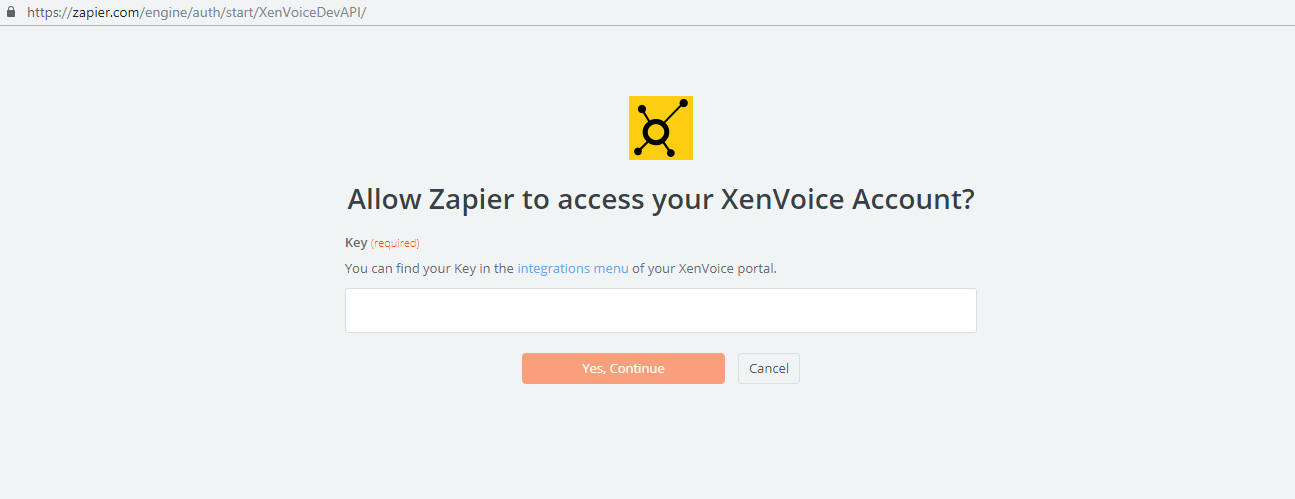The width and height of the screenshot is (1295, 499).
Task: Click the Allow Zapier to access heading
Action: click(661, 199)
